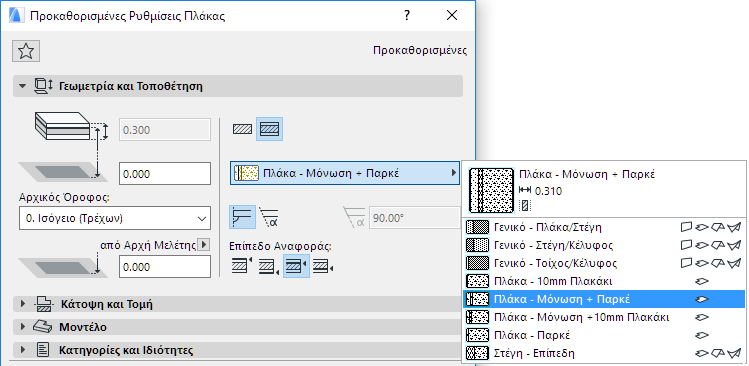Select basic slab structure icon
The width and height of the screenshot is (749, 366).
click(x=242, y=129)
